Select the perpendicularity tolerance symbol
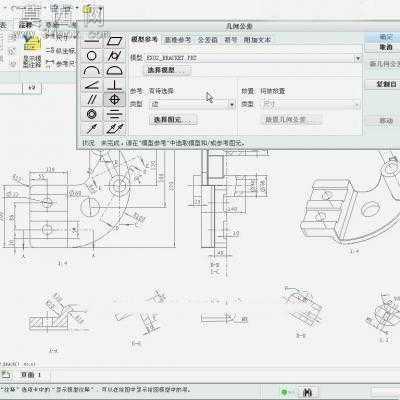 coord(114,85)
